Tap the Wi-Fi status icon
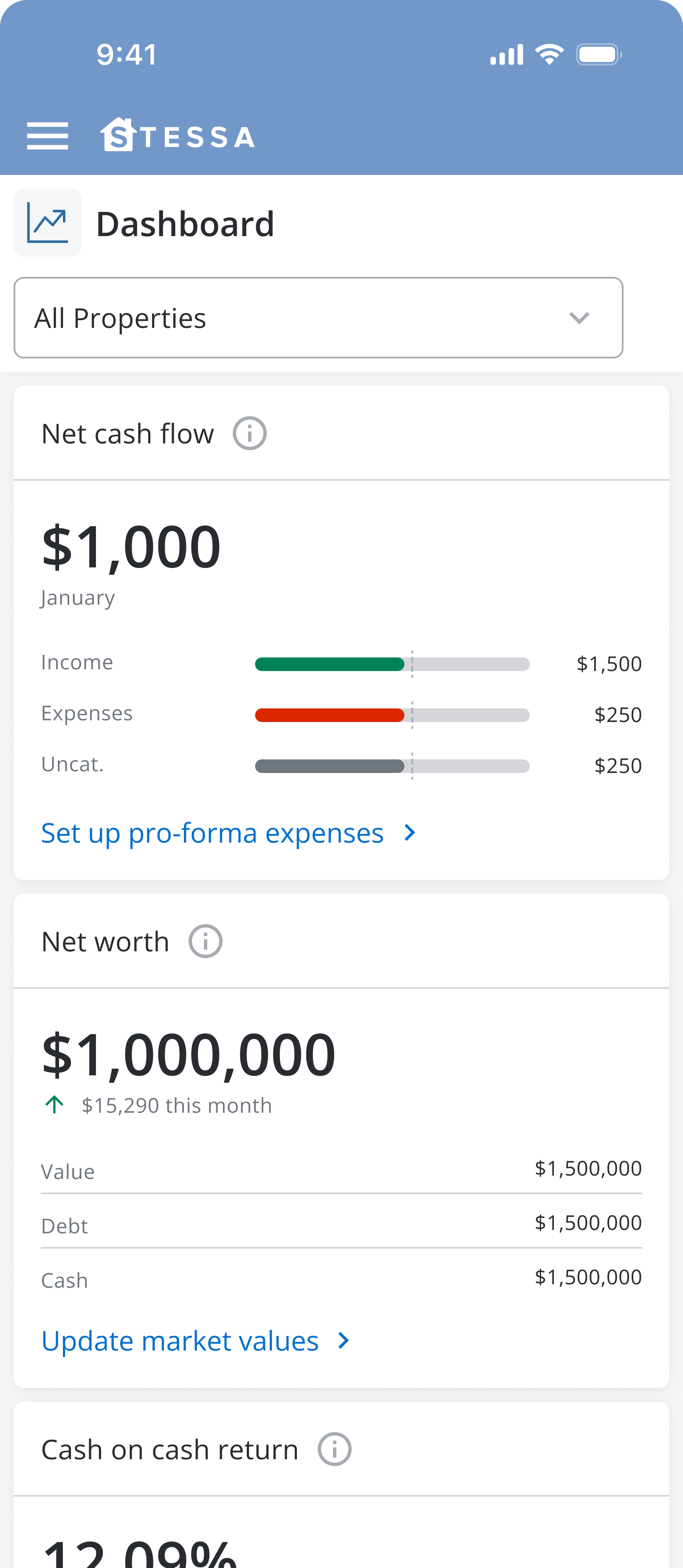 click(549, 55)
